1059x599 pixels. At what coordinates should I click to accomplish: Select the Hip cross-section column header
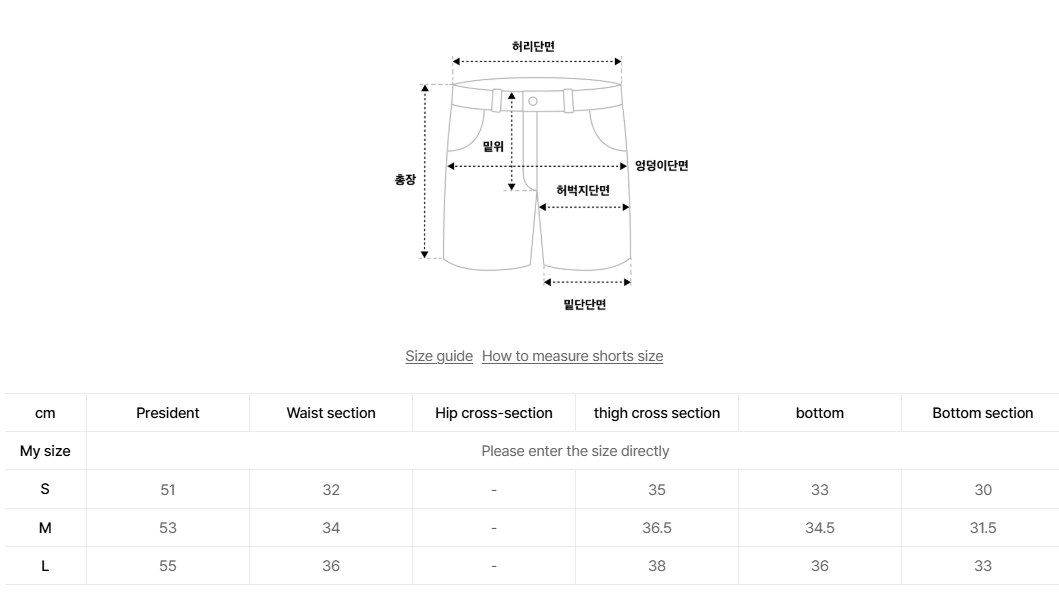(x=494, y=413)
